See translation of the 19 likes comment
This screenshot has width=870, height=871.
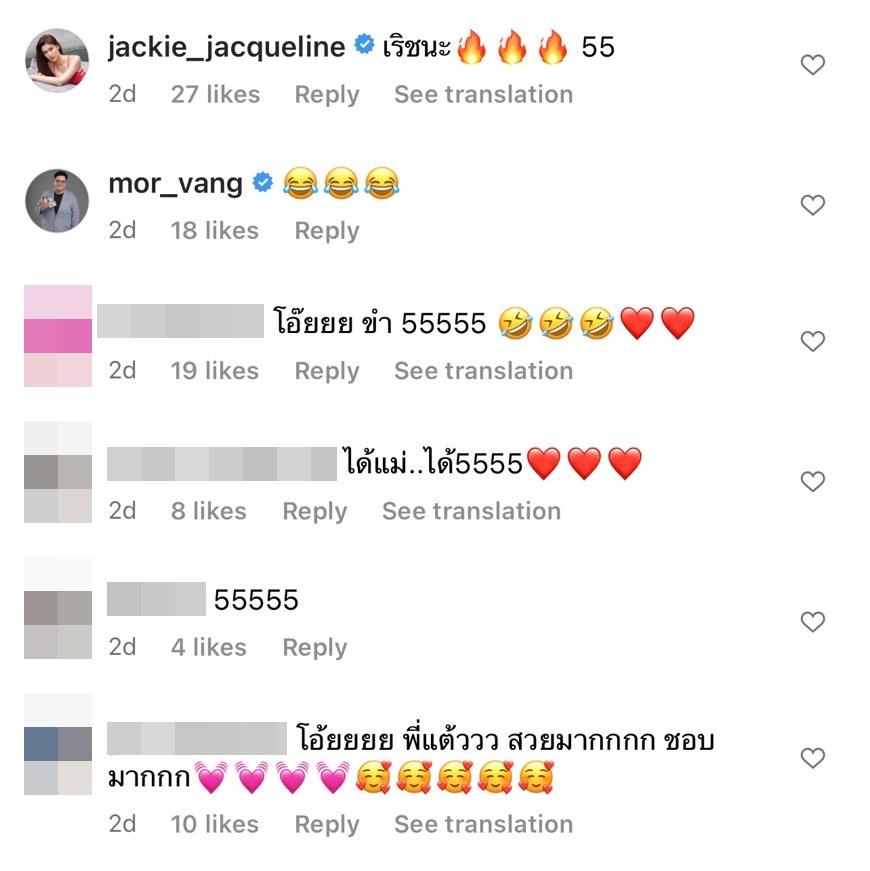[483, 371]
